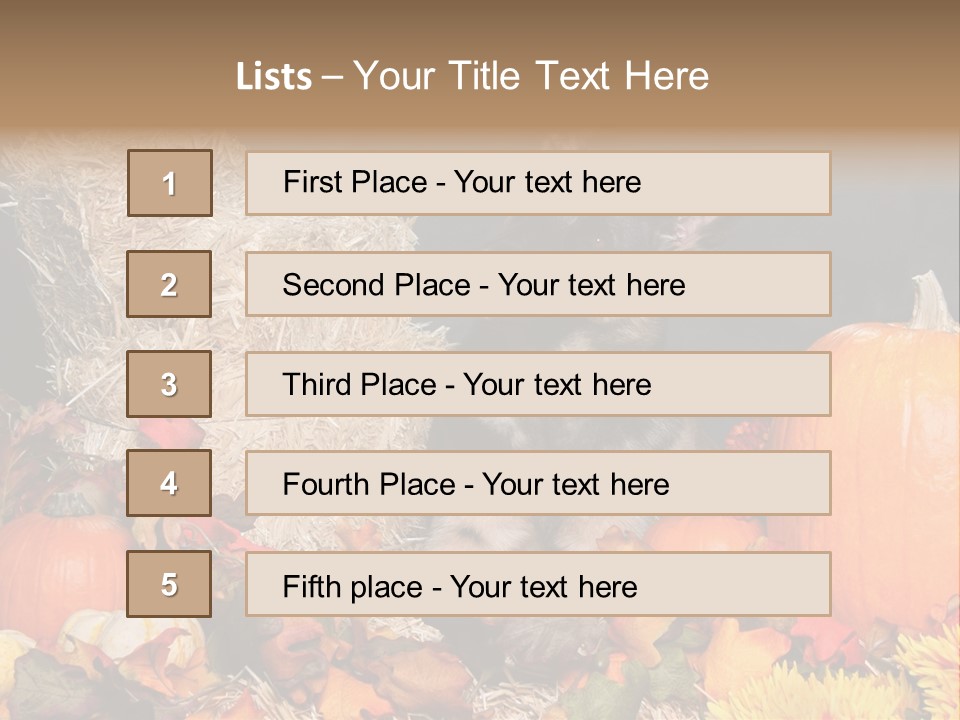
Task: Select the number 4 box
Action: (169, 483)
